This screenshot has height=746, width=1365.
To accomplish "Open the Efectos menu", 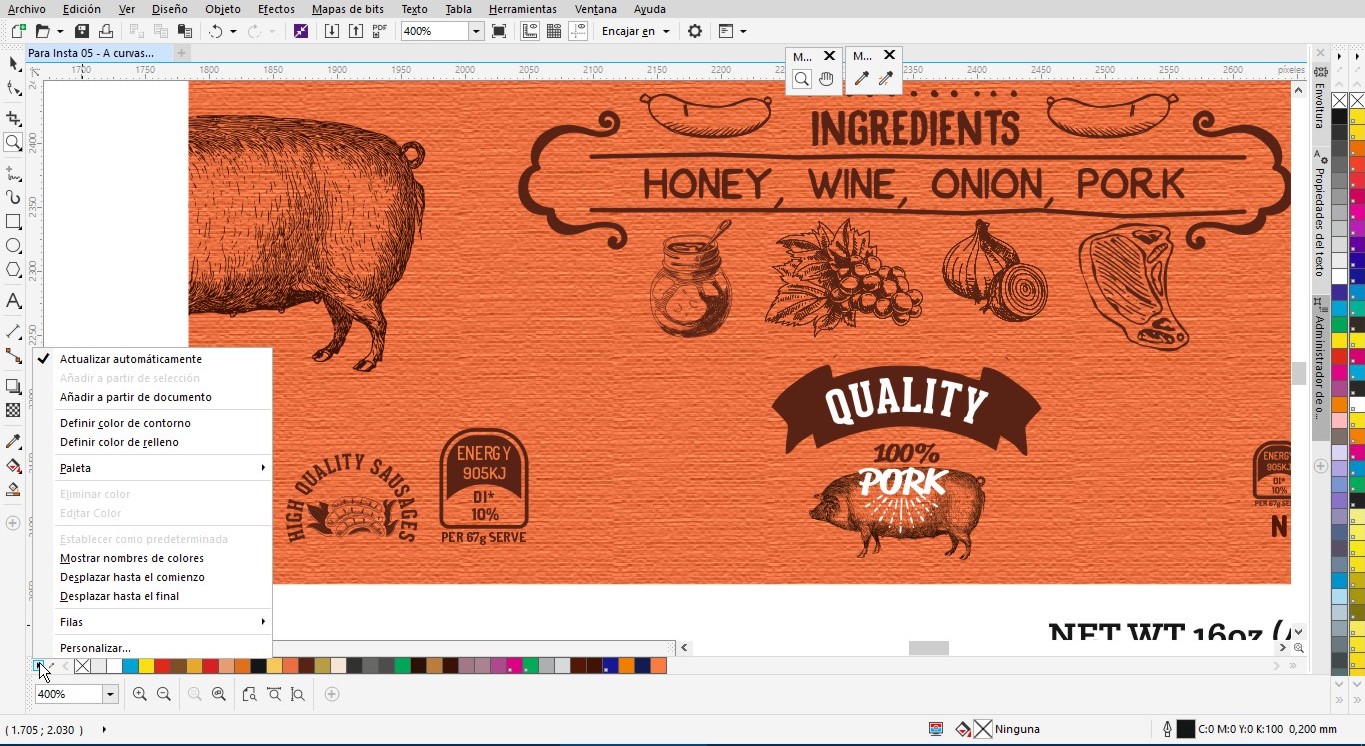I will point(276,9).
